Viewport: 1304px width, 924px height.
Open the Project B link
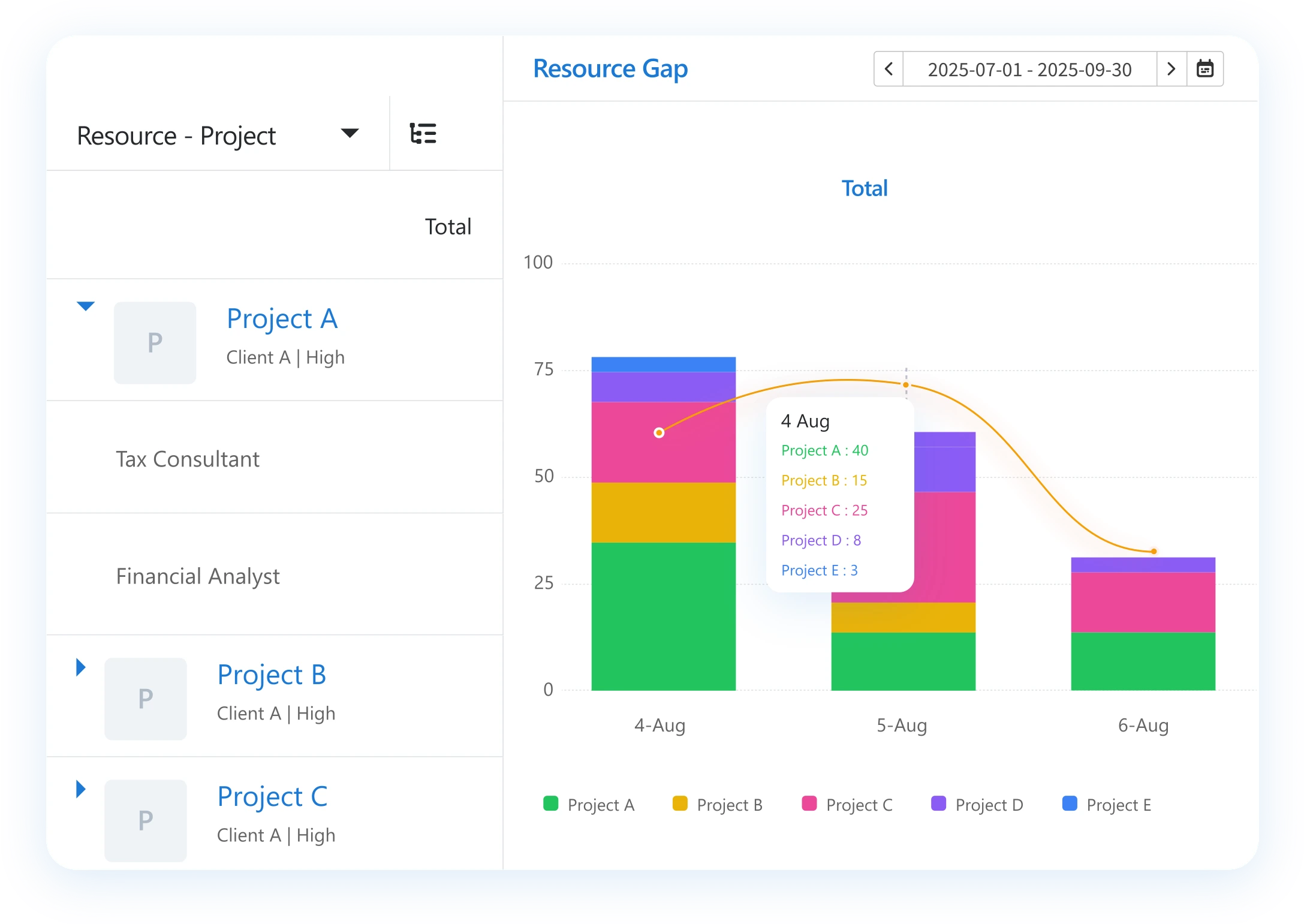[272, 675]
